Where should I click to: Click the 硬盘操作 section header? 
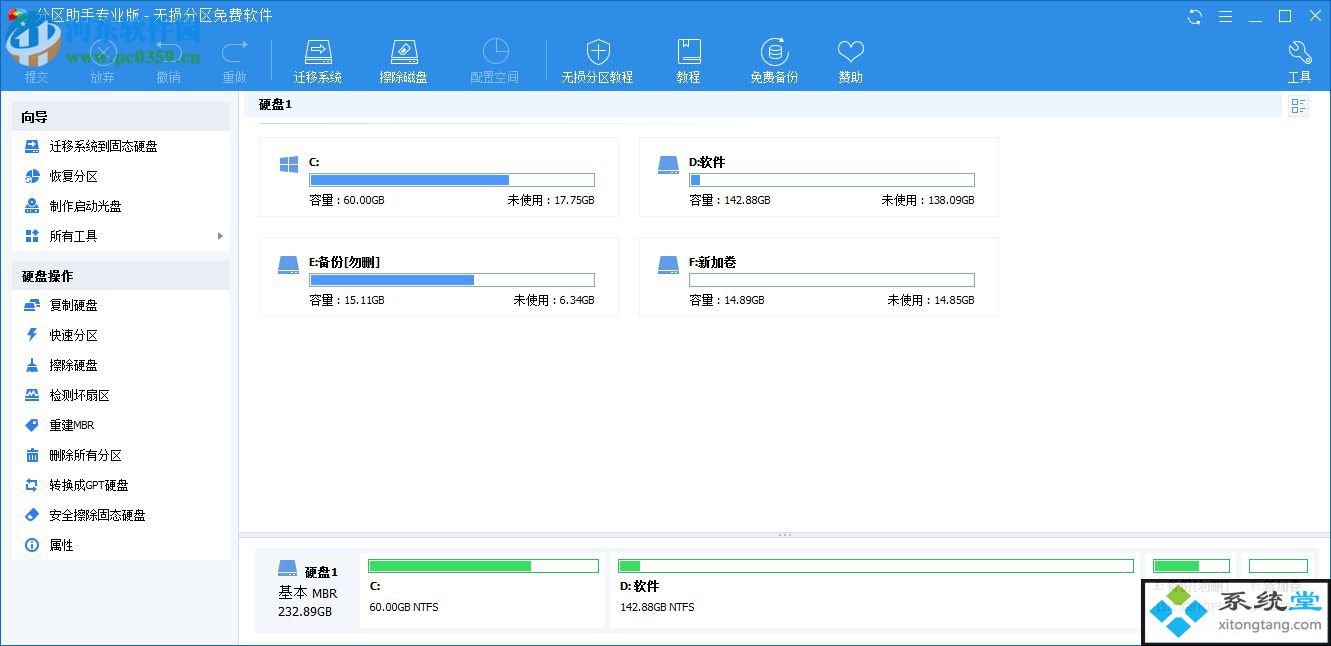(x=121, y=276)
